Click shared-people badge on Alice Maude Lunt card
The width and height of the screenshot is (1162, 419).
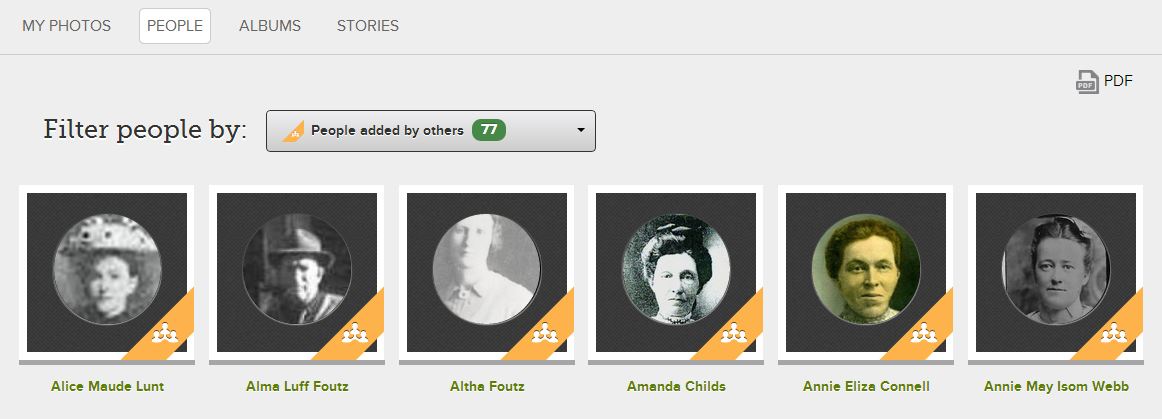tap(165, 335)
